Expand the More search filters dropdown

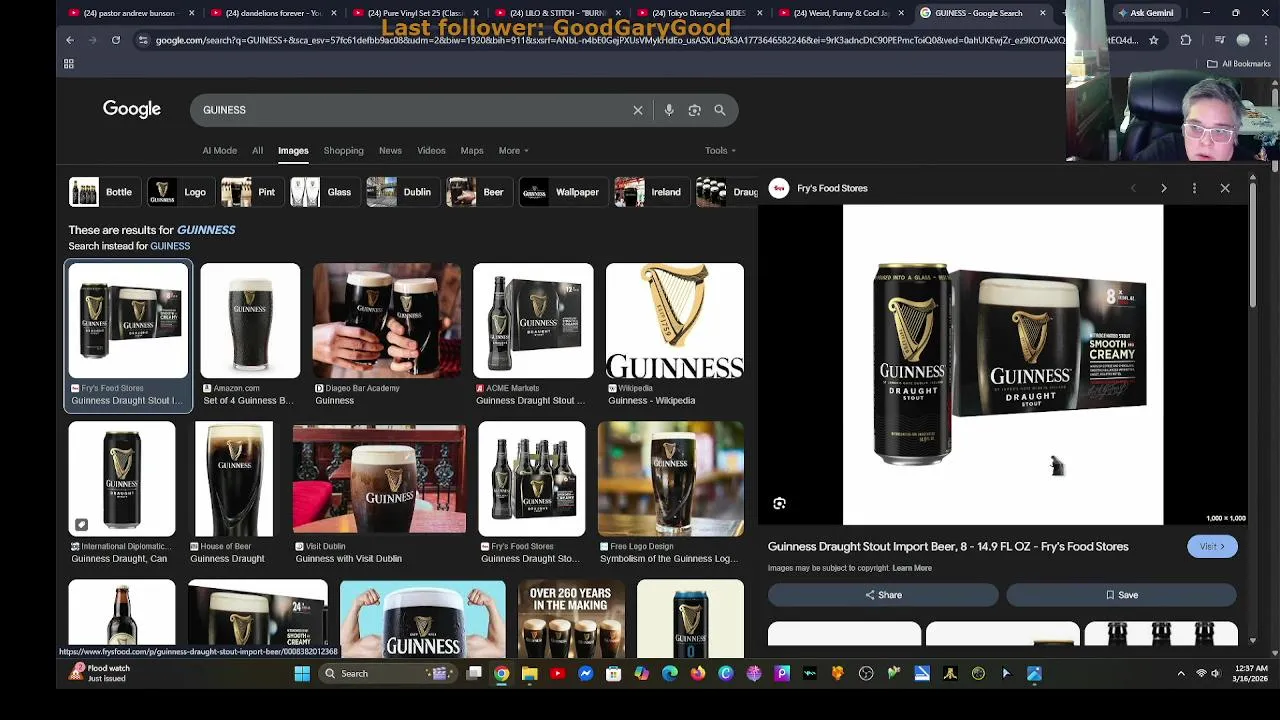(513, 151)
